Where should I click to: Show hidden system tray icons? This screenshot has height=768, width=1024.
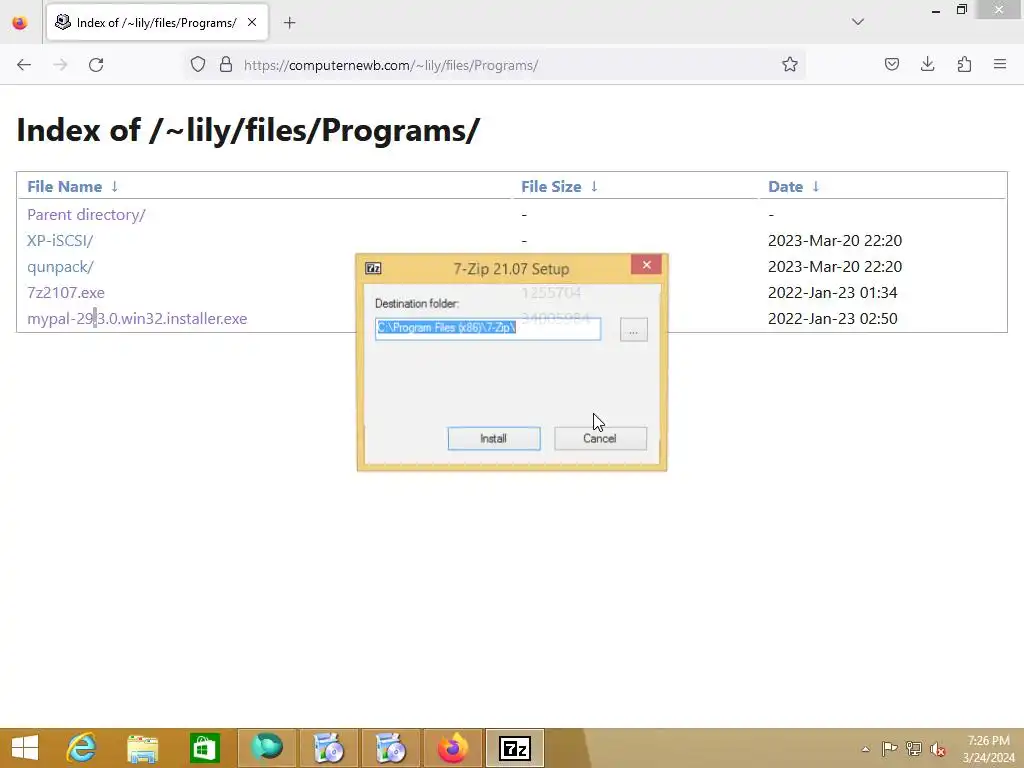click(x=865, y=749)
